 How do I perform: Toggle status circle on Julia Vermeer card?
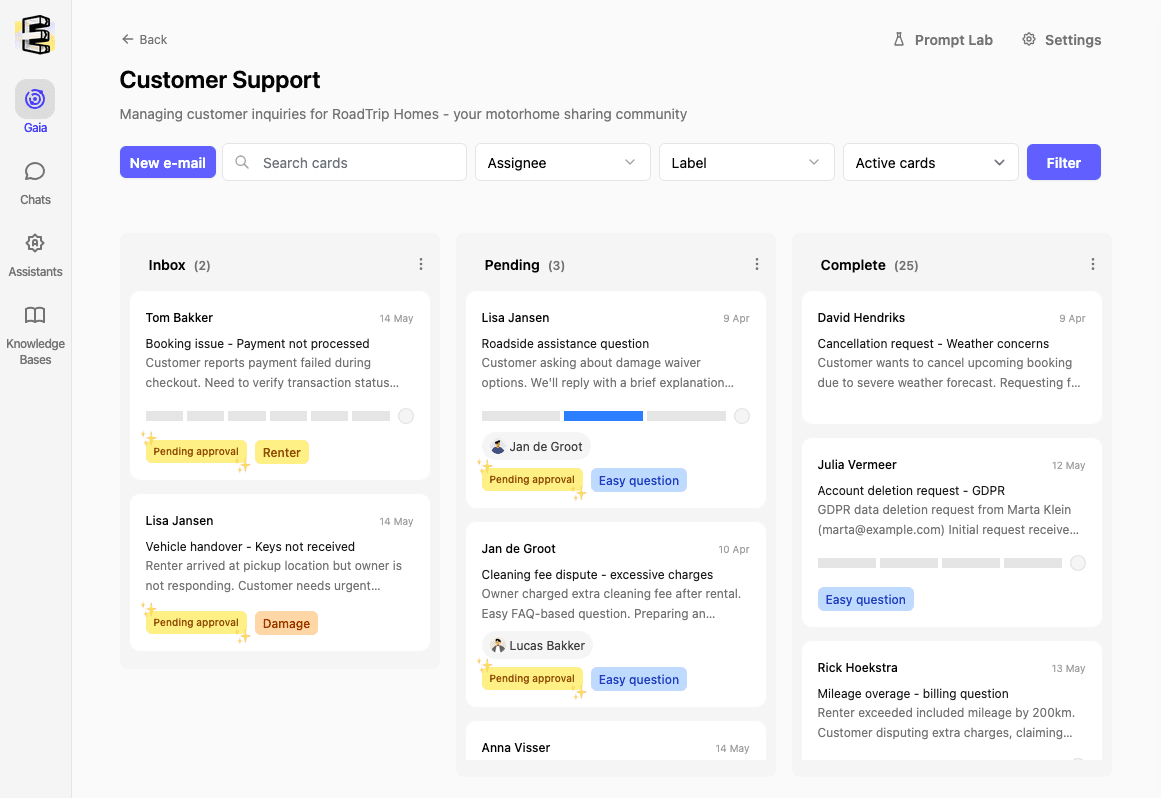click(1078, 563)
